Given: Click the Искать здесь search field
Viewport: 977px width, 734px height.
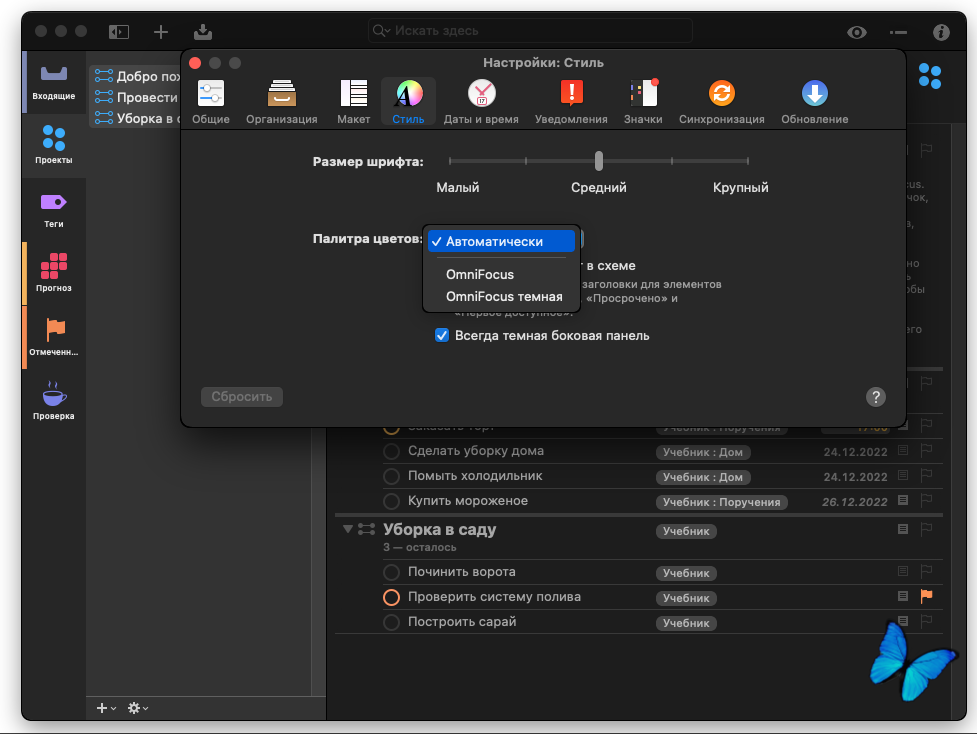Looking at the screenshot, I should 530,31.
